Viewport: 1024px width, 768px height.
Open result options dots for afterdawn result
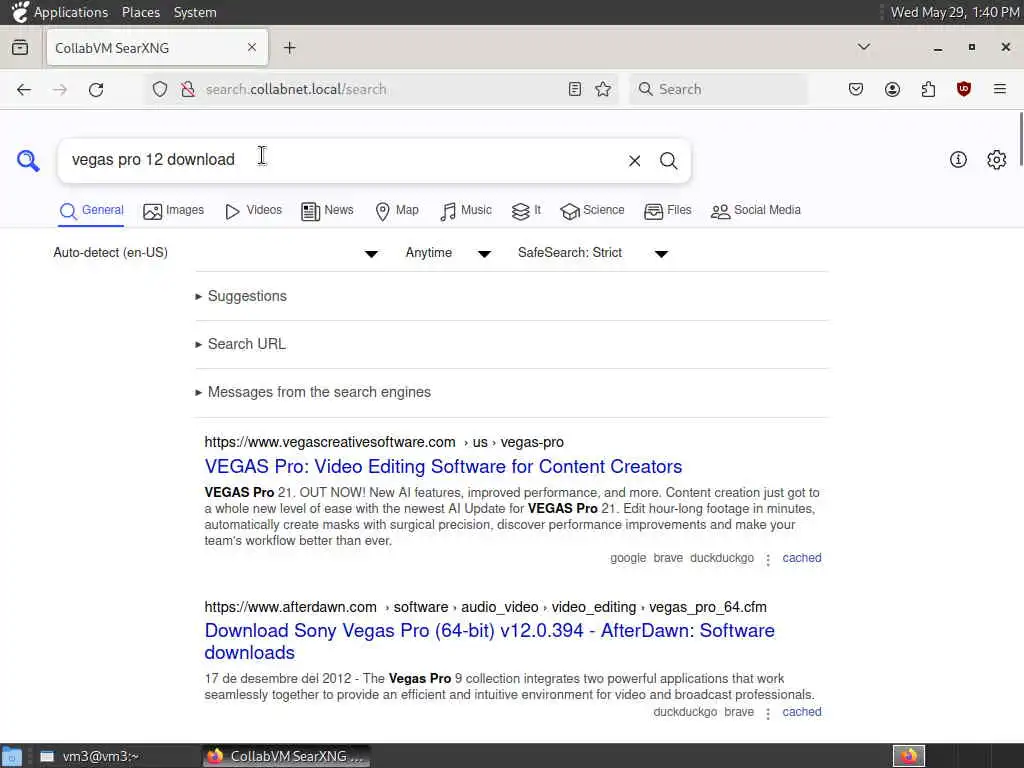pyautogui.click(x=768, y=714)
